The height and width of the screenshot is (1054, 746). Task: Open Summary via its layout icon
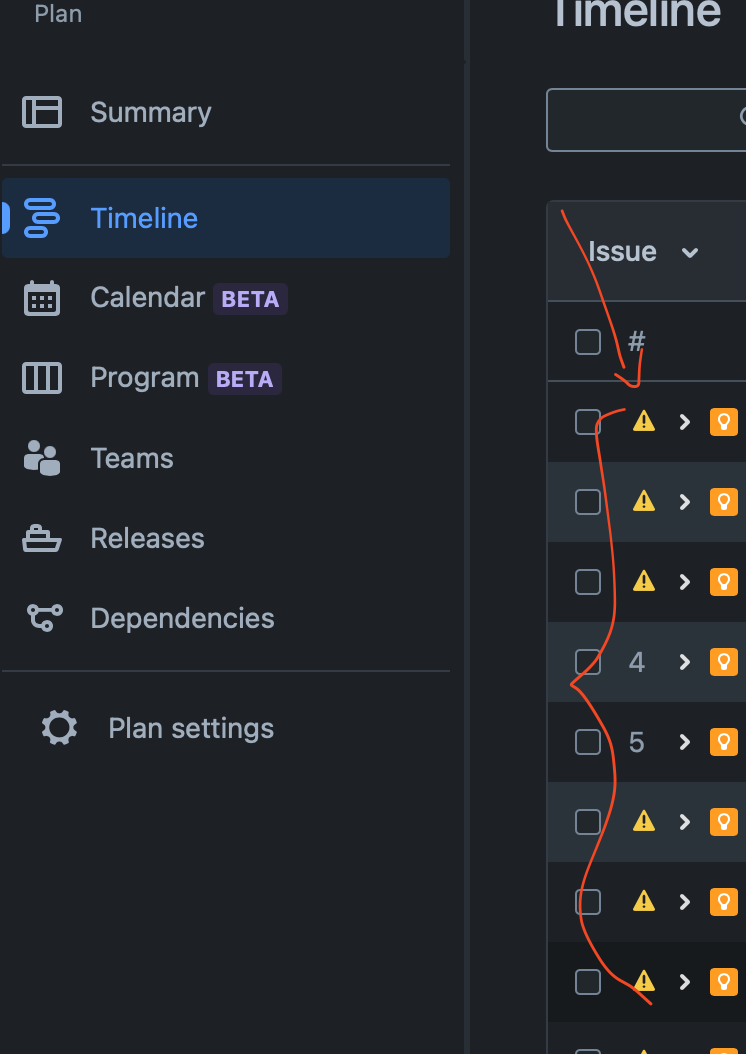tap(42, 112)
